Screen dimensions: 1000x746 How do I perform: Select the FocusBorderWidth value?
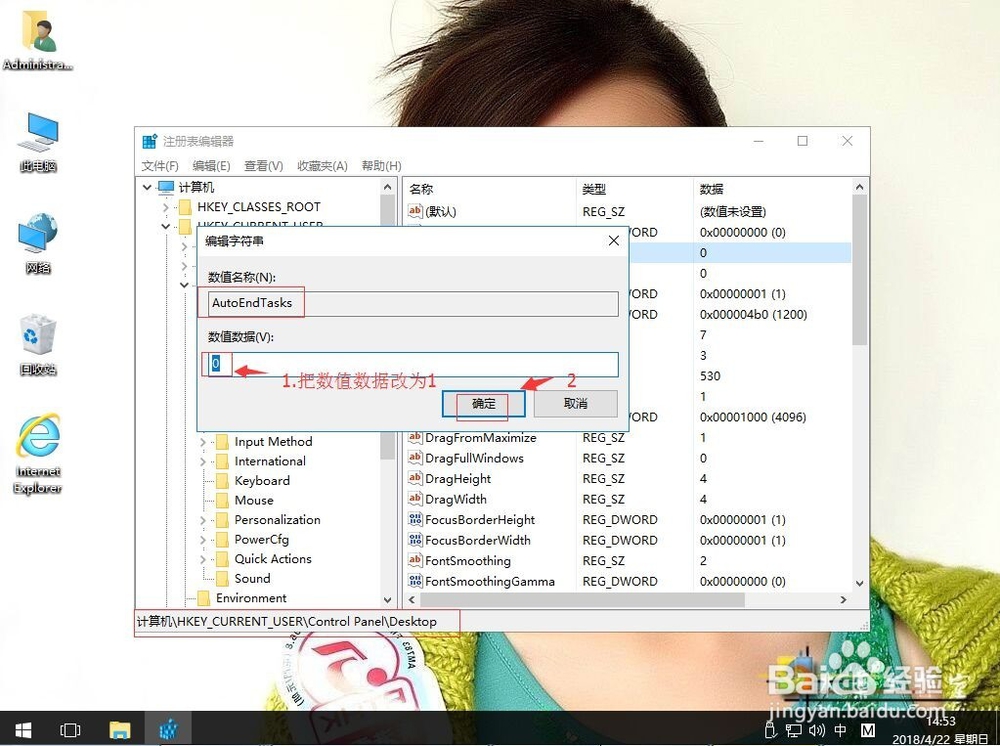(478, 540)
